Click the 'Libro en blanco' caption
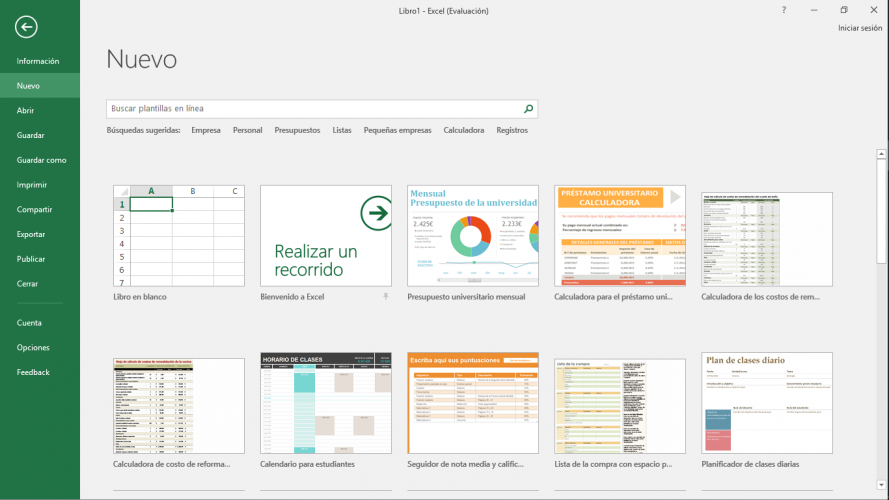This screenshot has width=889, height=500. point(139,296)
